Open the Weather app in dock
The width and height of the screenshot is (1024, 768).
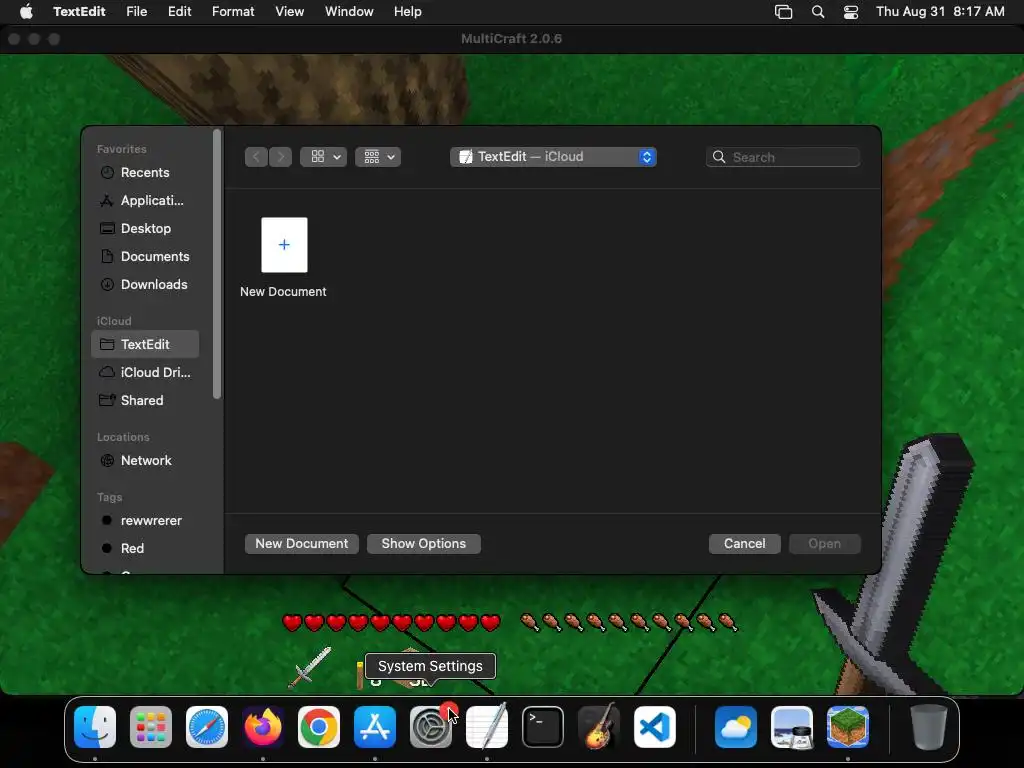pos(736,727)
